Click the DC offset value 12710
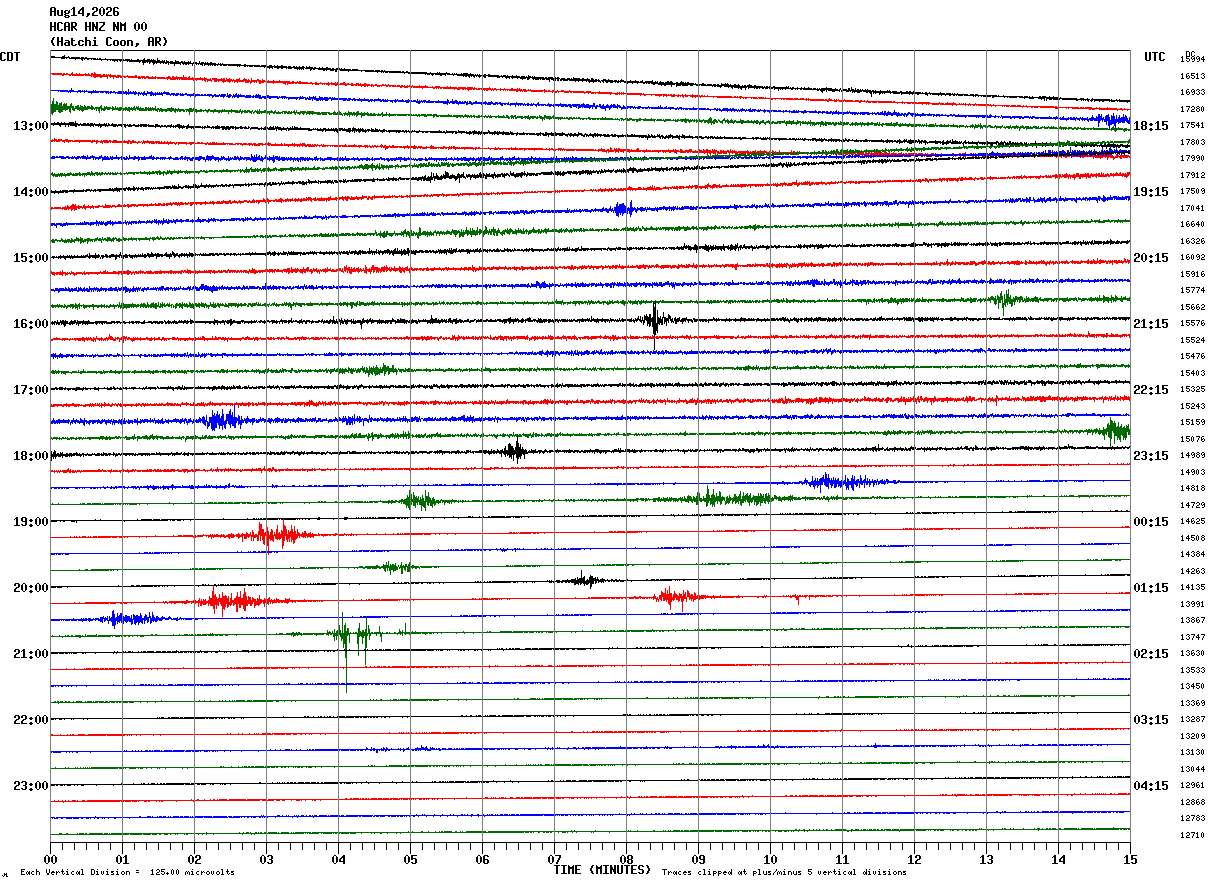Viewport: 1210px width, 886px height. (1192, 835)
